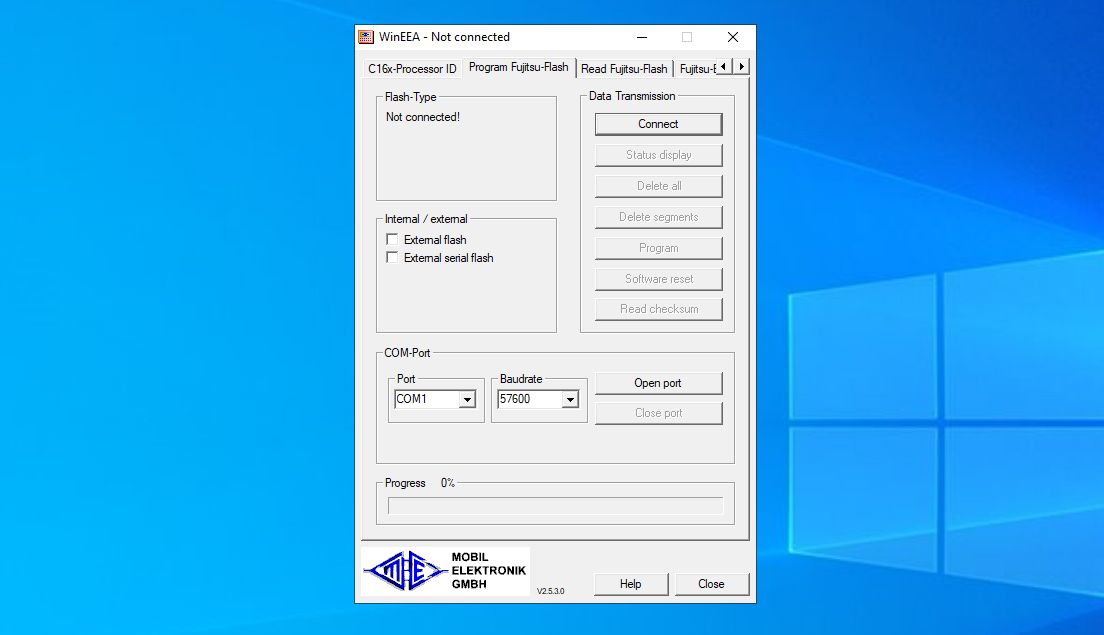Open the Help dialog
This screenshot has width=1104, height=635.
[x=631, y=583]
